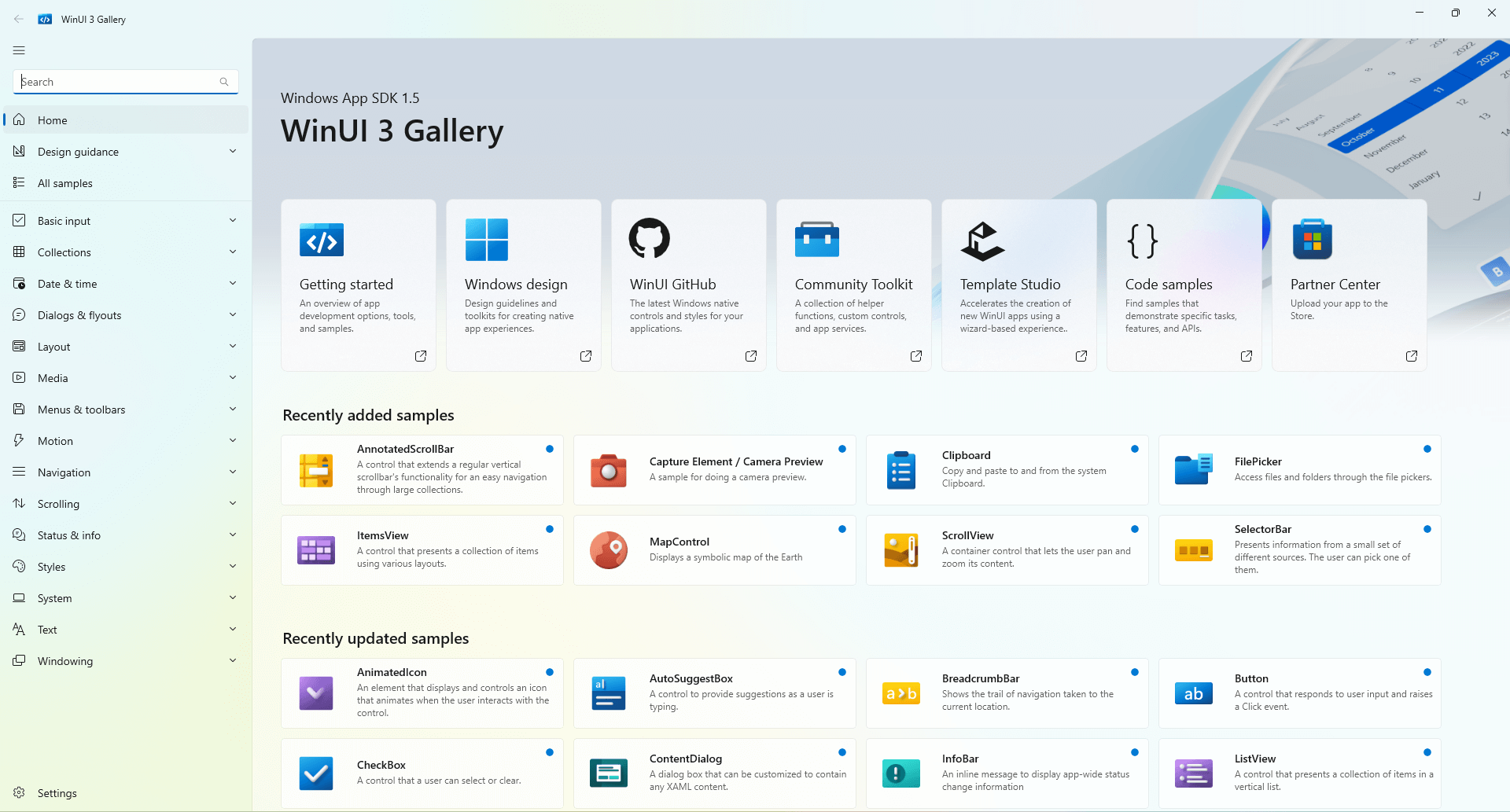Click the back arrow in title bar
The width and height of the screenshot is (1510, 812).
[19, 19]
